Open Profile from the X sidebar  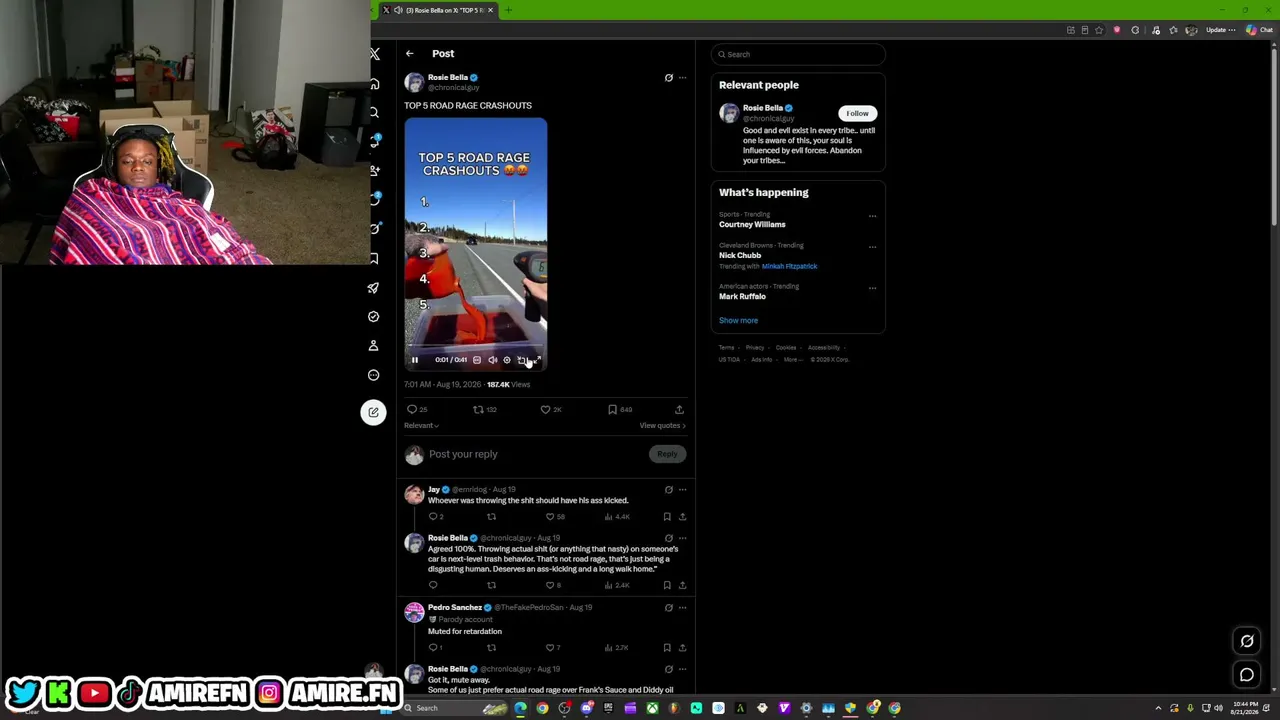[x=373, y=345]
